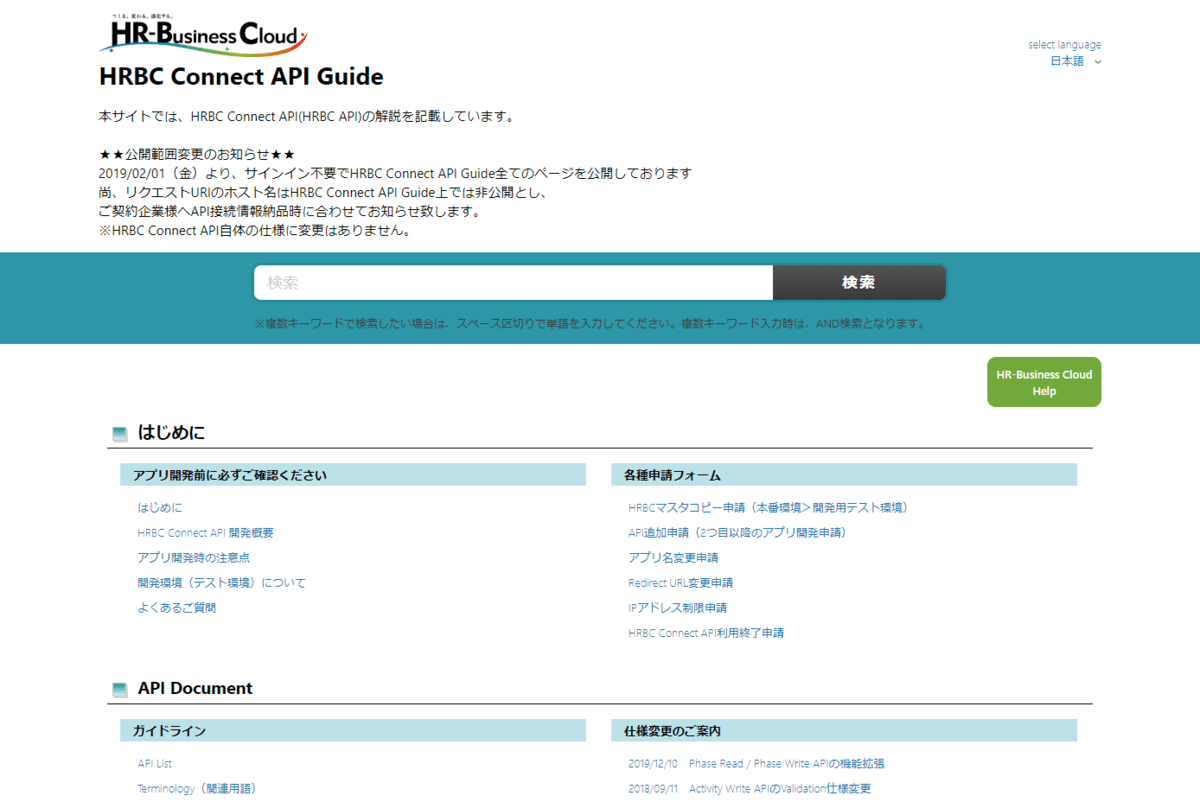
Task: Open the API List link
Action: coord(155,764)
